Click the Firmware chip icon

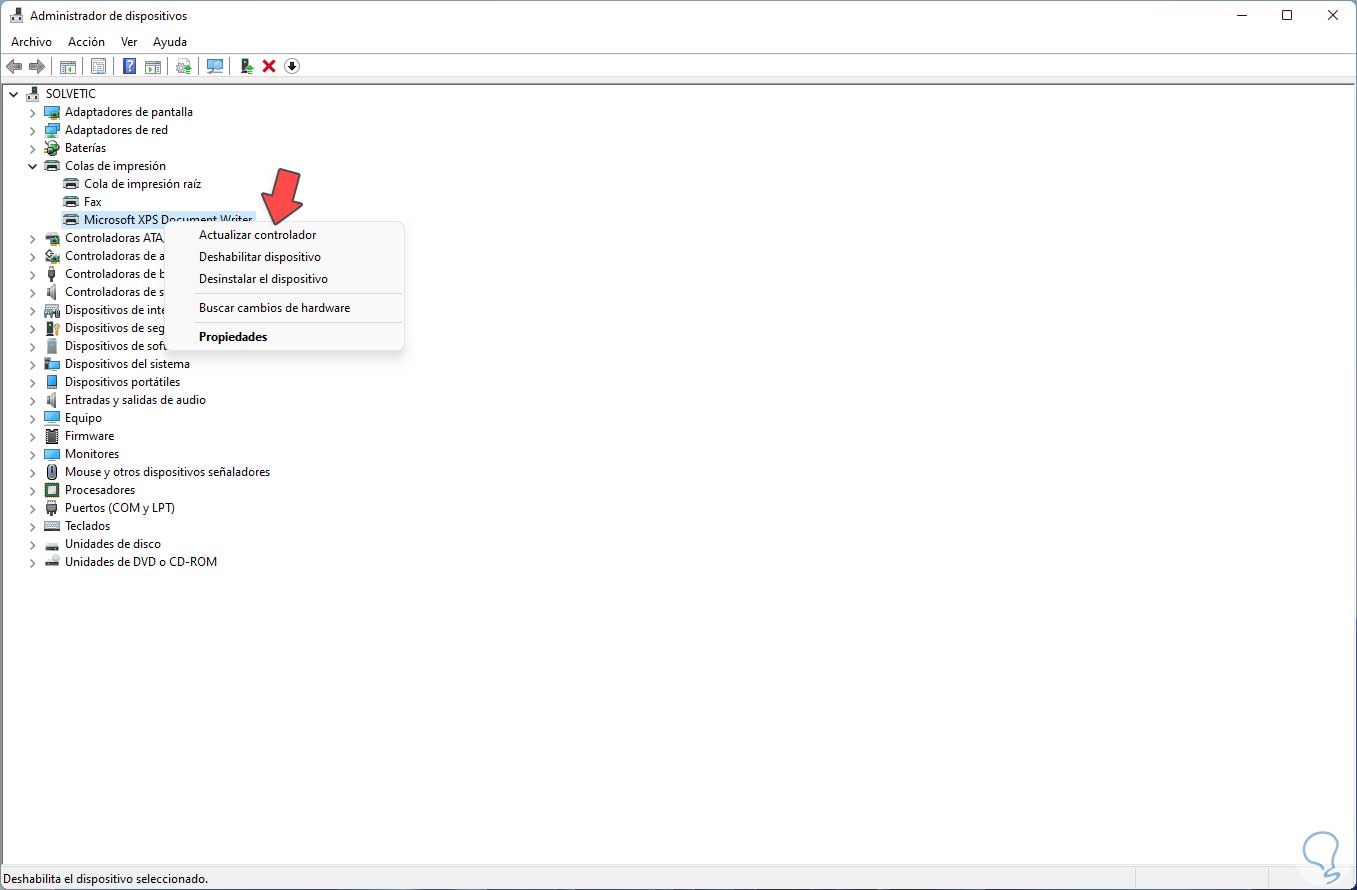(x=52, y=436)
